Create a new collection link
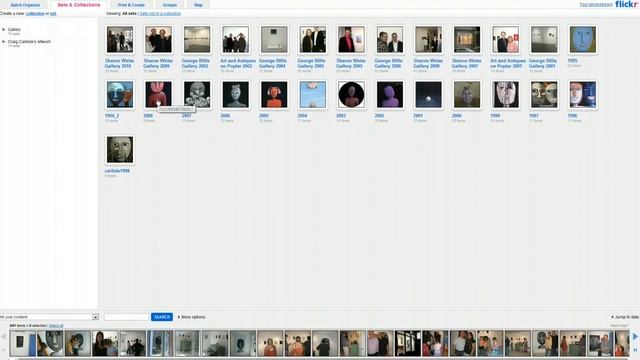The image size is (640, 360). [x=35, y=13]
